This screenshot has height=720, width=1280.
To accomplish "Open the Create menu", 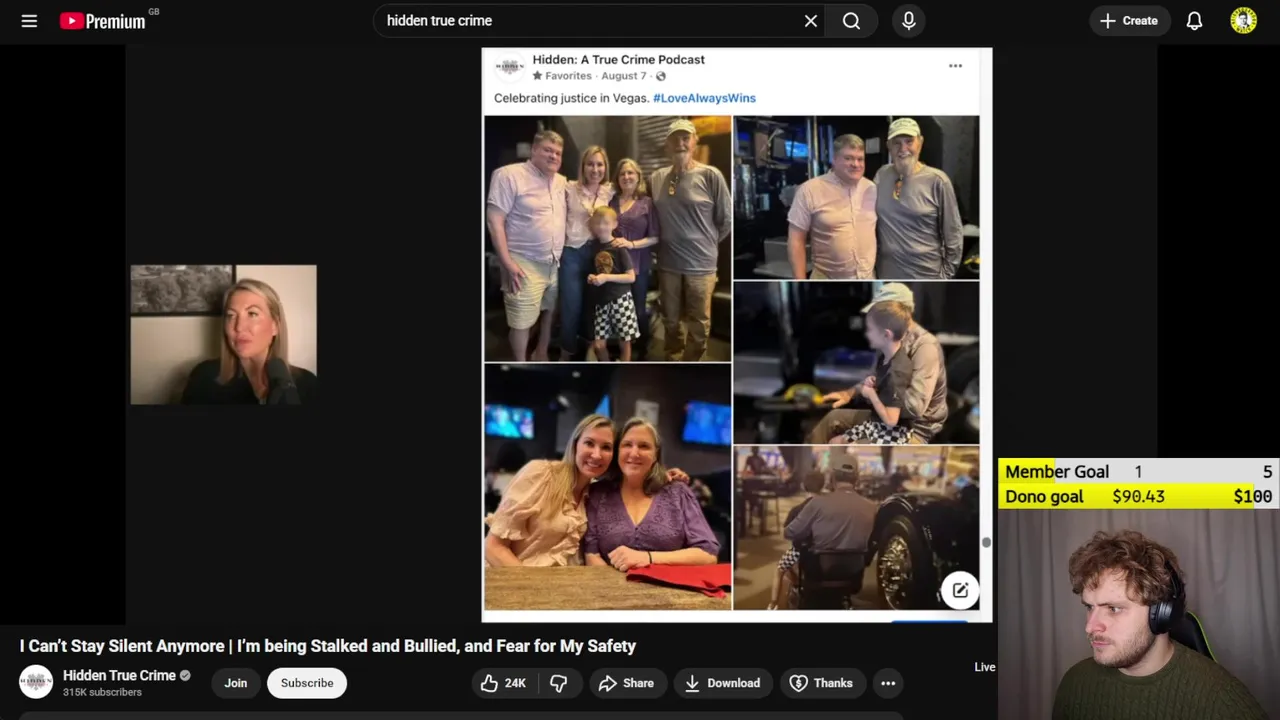I will coord(1129,21).
